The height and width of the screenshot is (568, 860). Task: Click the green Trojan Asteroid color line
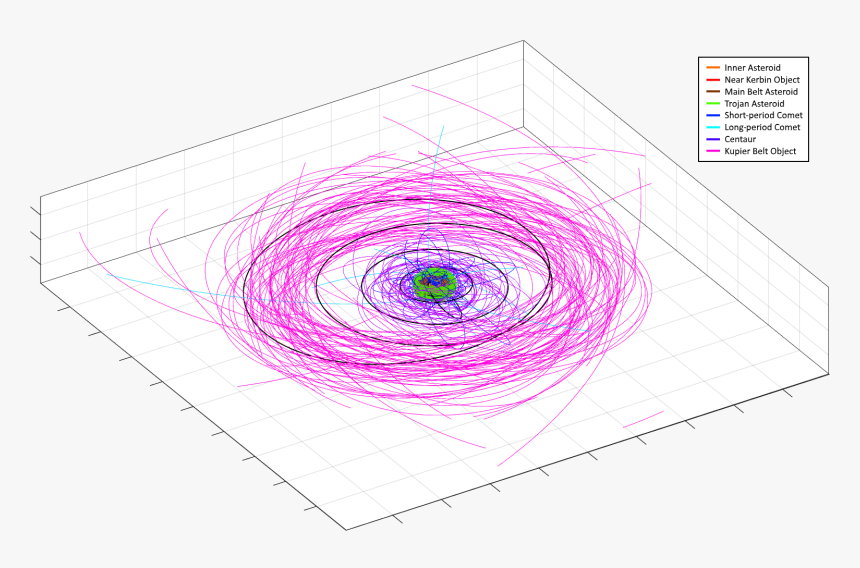coord(713,104)
